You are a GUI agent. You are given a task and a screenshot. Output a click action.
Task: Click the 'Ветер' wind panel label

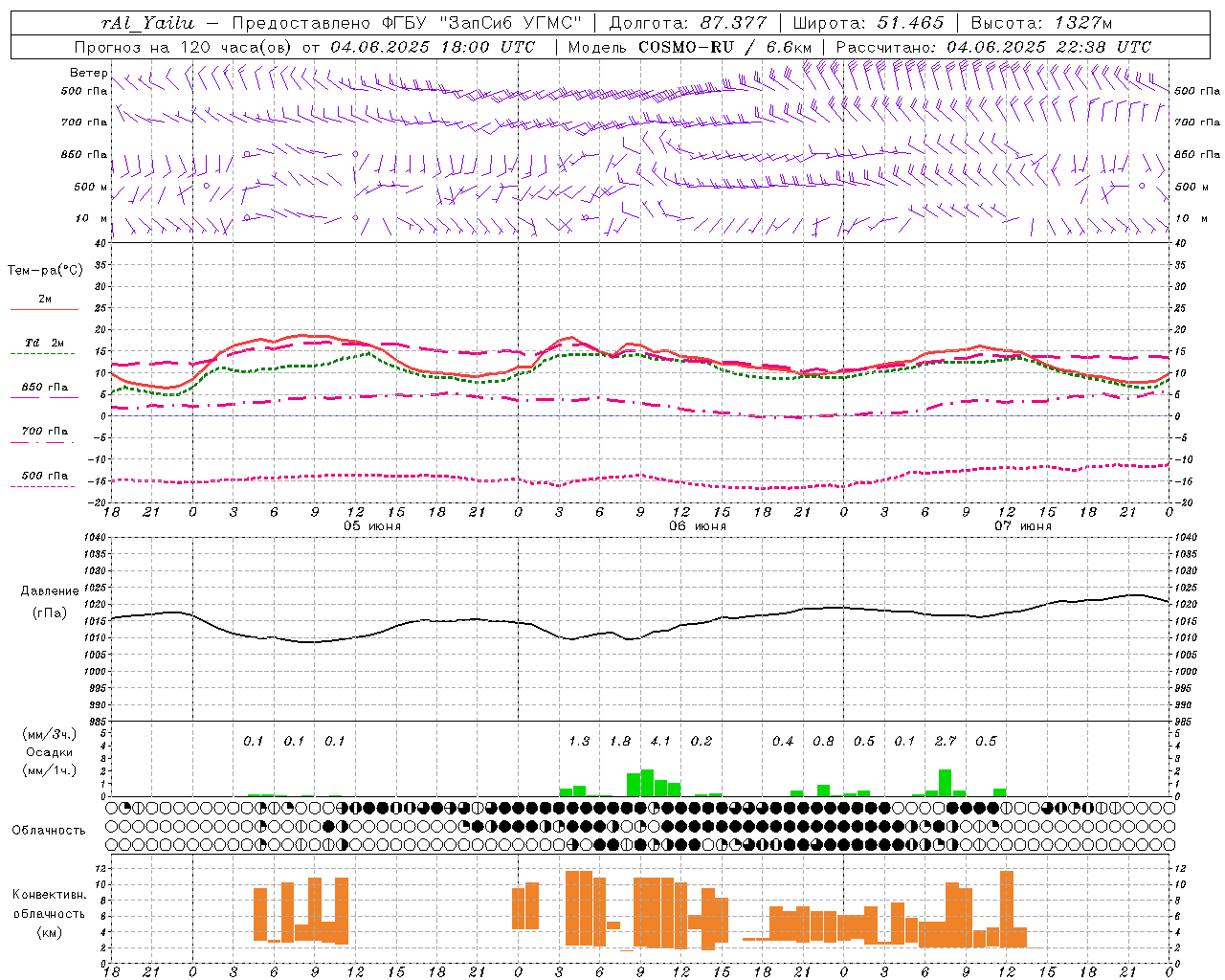click(x=89, y=73)
